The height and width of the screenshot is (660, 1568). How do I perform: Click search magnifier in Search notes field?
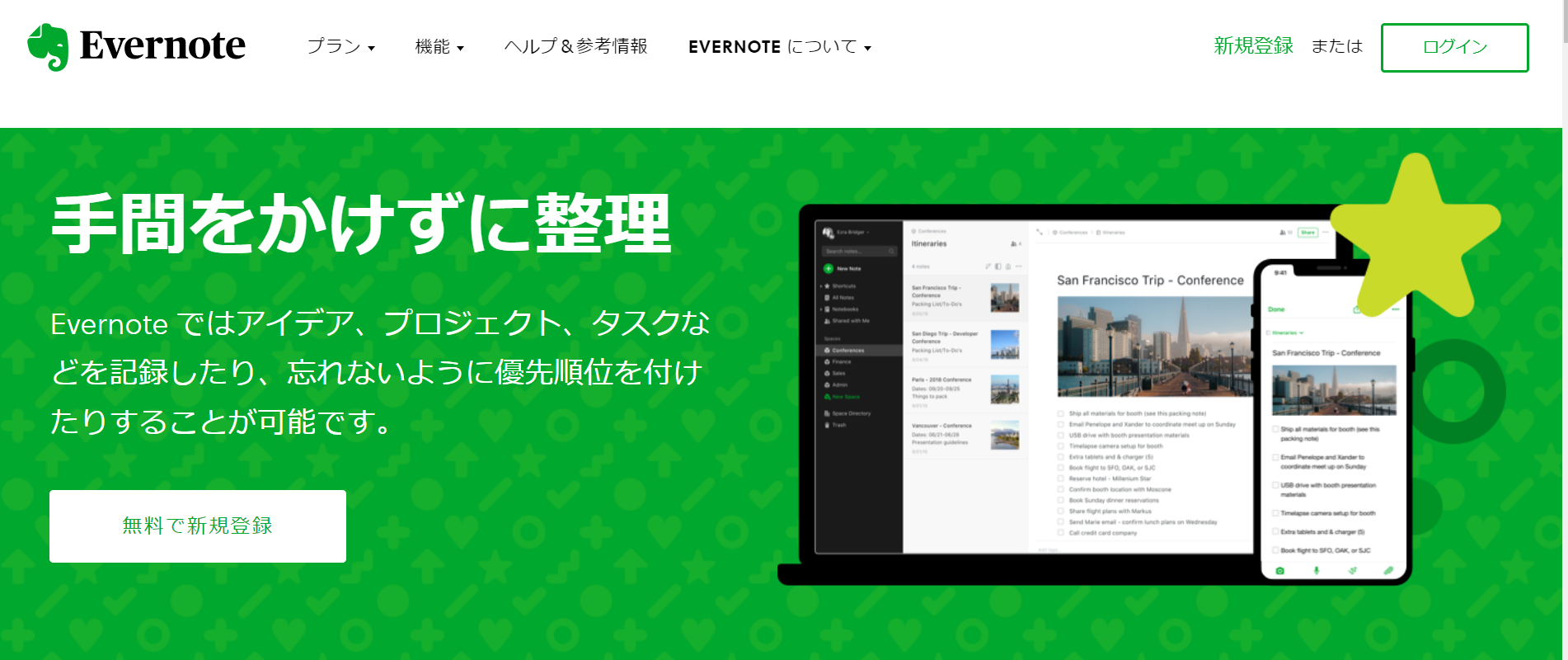(x=890, y=251)
